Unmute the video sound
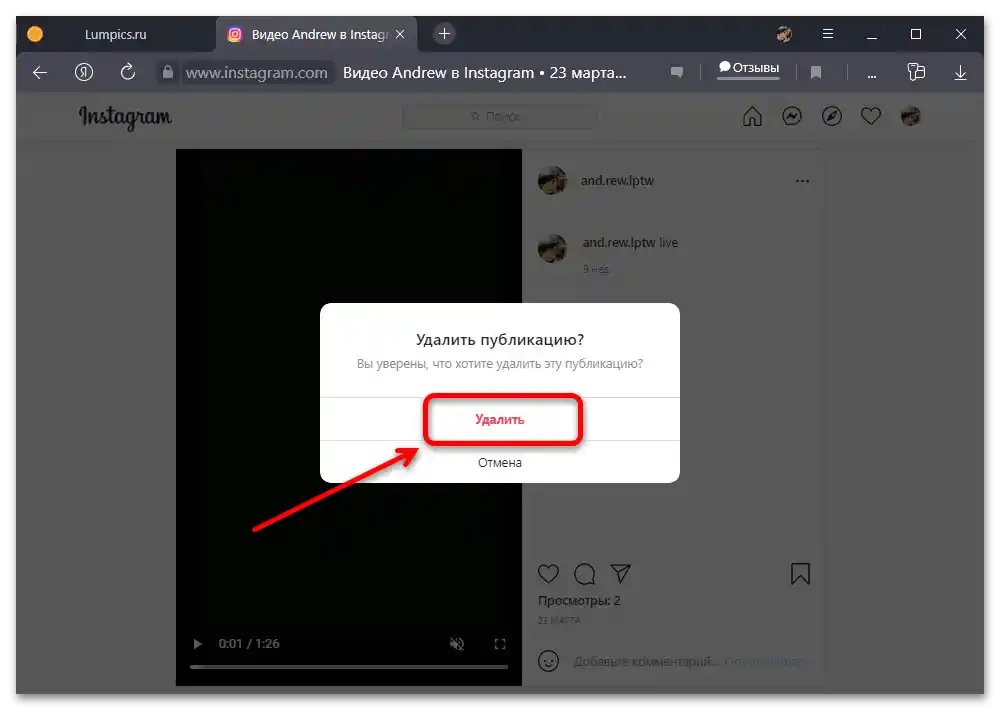 [x=457, y=644]
